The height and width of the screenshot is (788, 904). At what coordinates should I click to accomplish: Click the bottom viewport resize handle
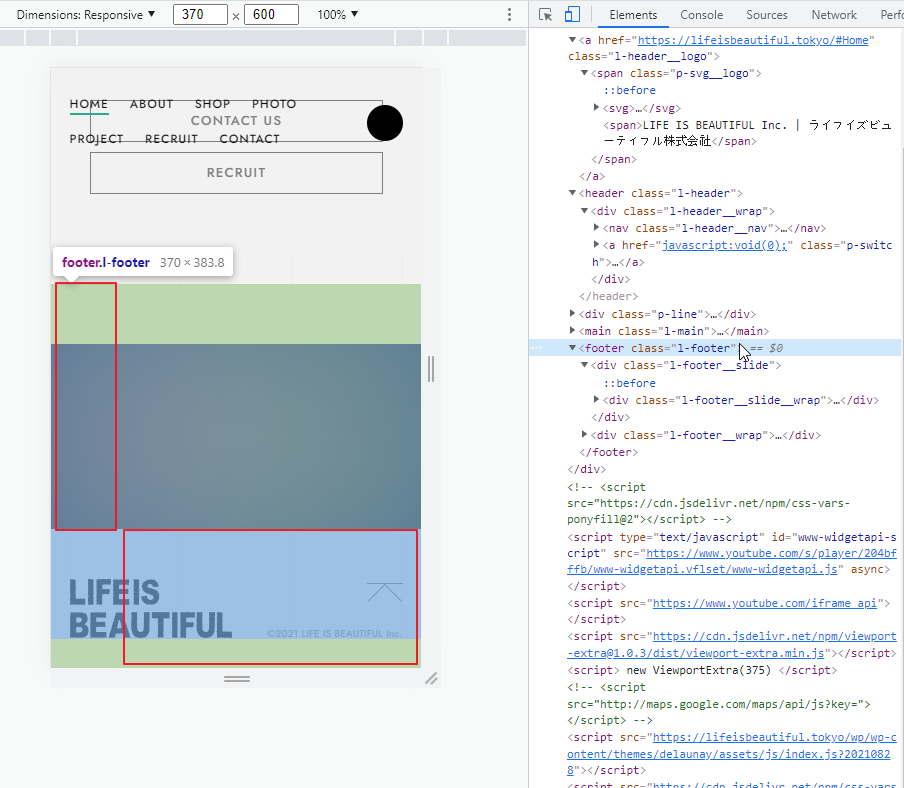click(x=237, y=679)
